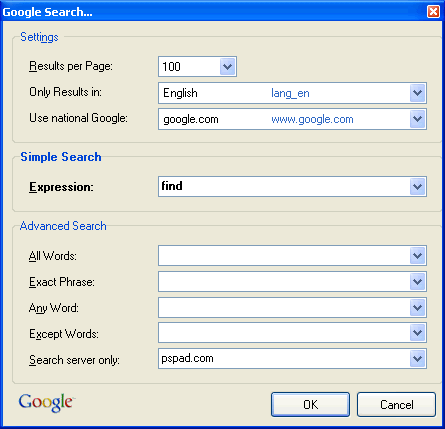Viewport: 445px width, 429px height.
Task: Click the www.google.com URL text
Action: (312, 119)
